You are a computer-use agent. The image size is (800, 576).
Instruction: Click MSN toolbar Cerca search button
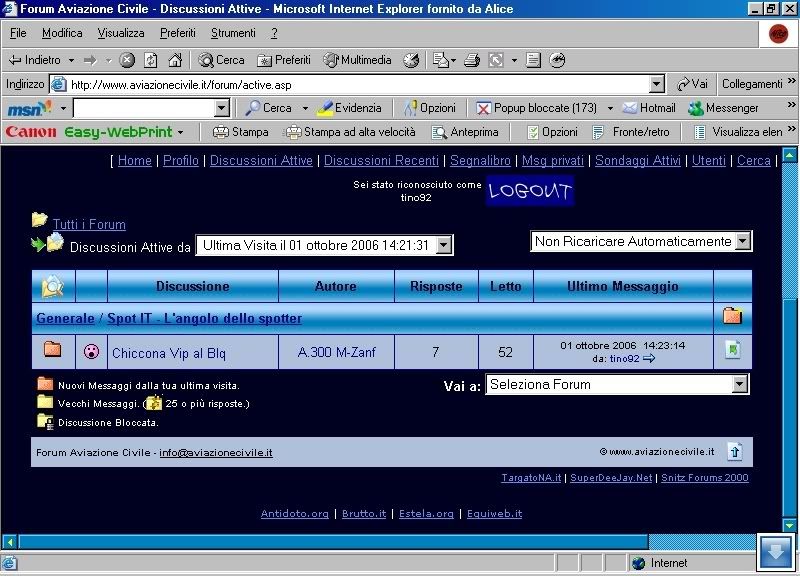(268, 108)
